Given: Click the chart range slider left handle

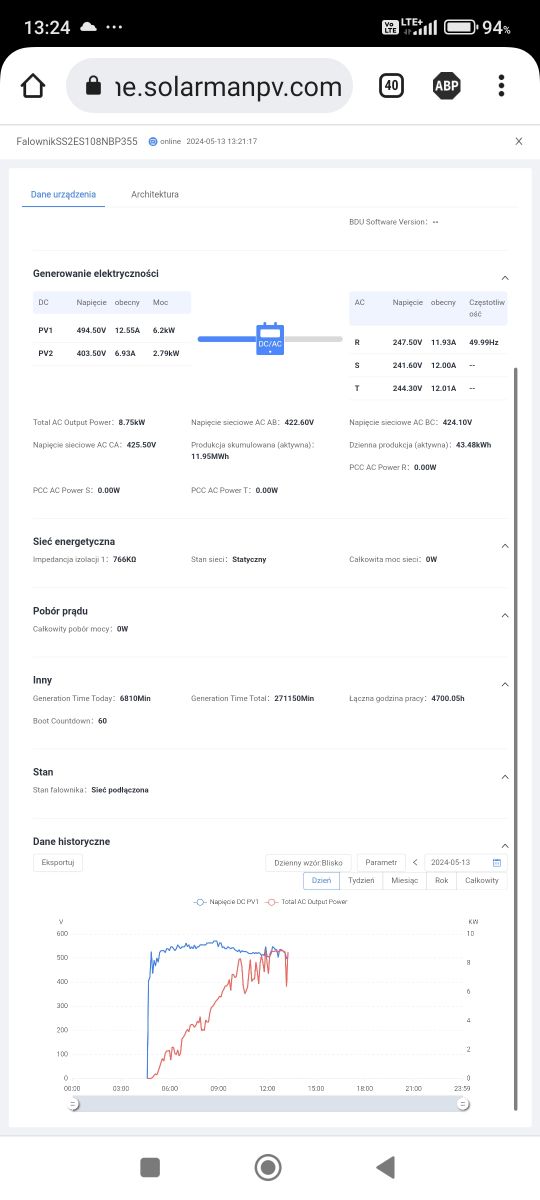Looking at the screenshot, I should (x=72, y=1103).
